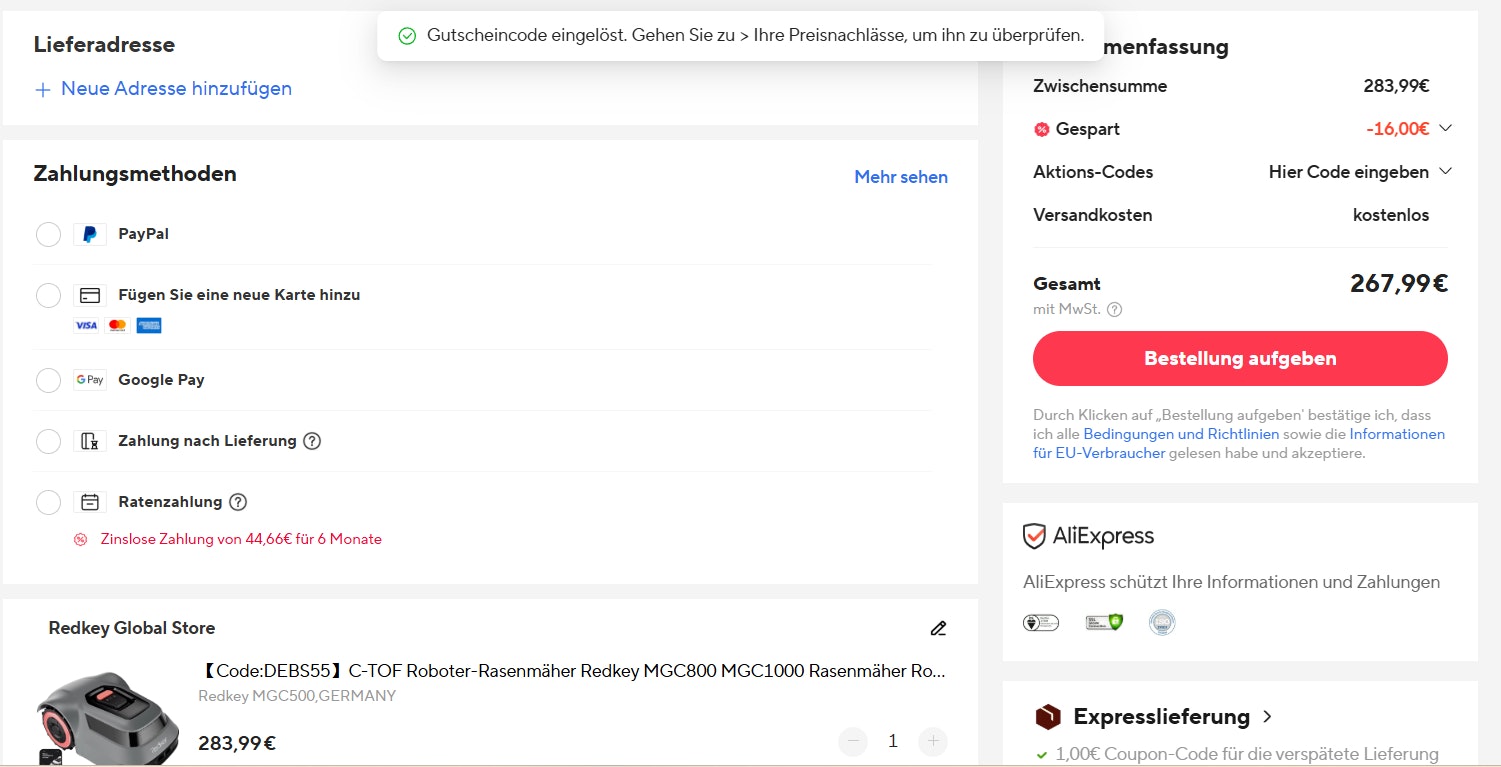The height and width of the screenshot is (767, 1501).
Task: Expand the Gespart savings details chevron
Action: [1444, 128]
